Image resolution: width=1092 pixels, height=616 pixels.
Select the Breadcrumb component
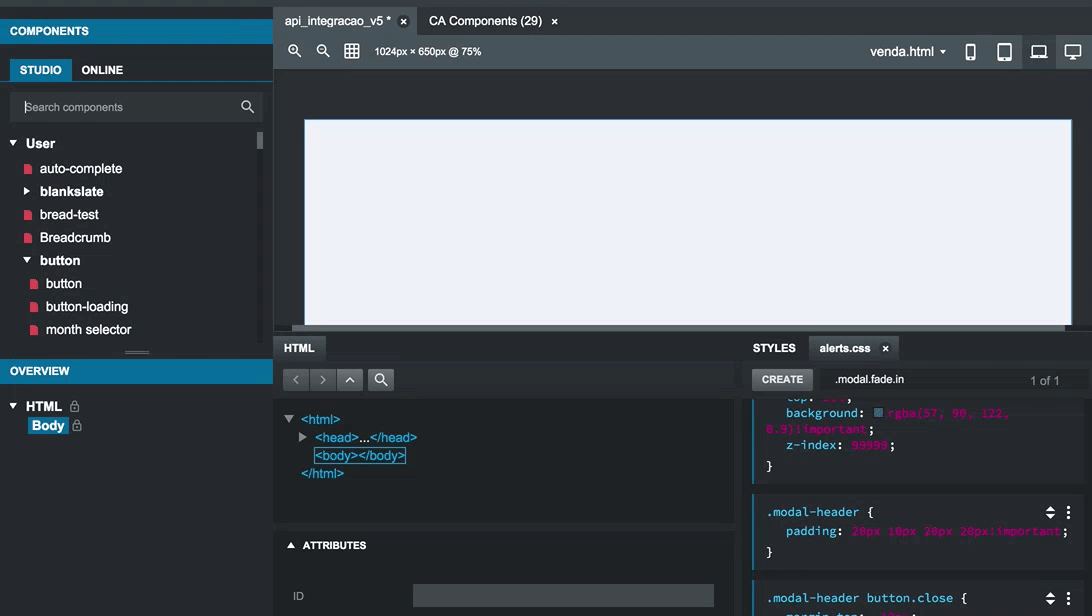[75, 237]
